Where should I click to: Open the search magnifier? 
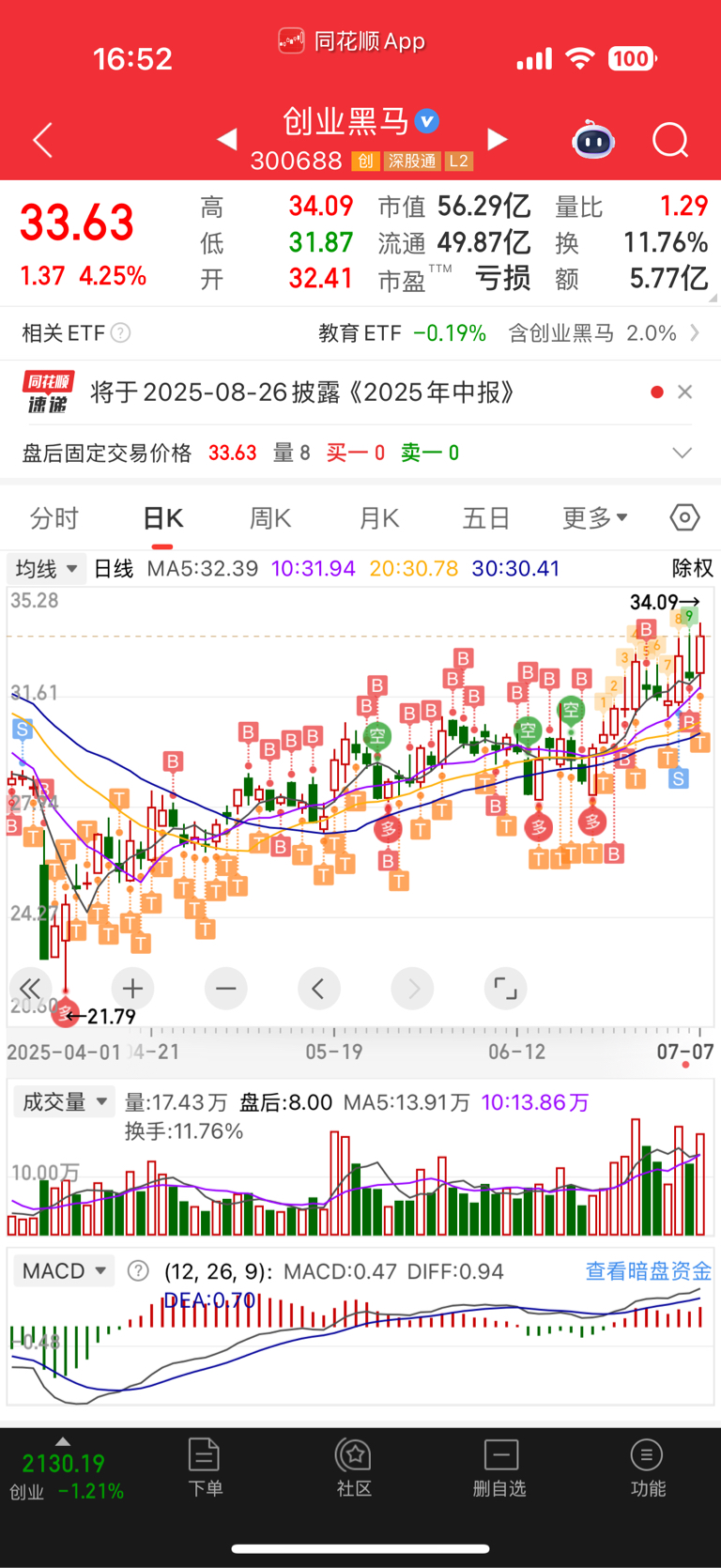[x=670, y=141]
